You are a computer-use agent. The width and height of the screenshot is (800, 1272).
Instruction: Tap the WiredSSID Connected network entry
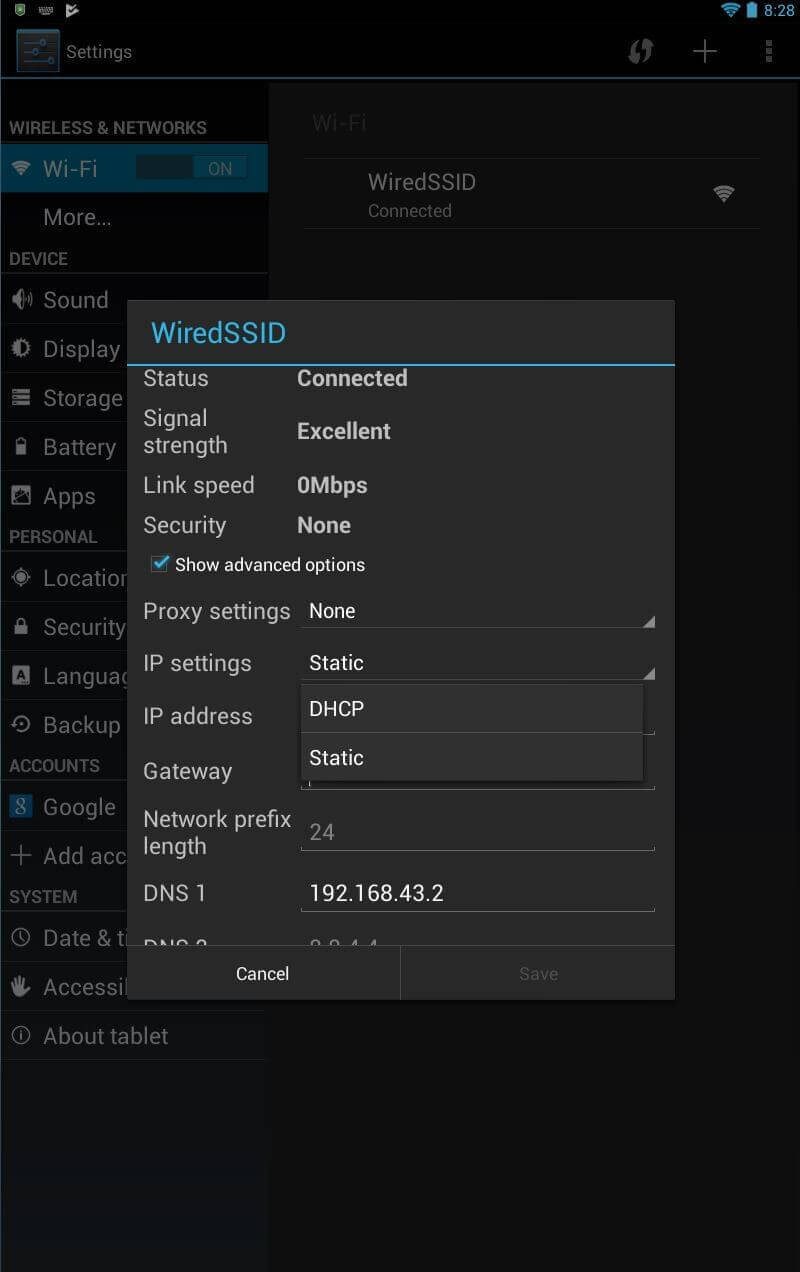point(531,194)
